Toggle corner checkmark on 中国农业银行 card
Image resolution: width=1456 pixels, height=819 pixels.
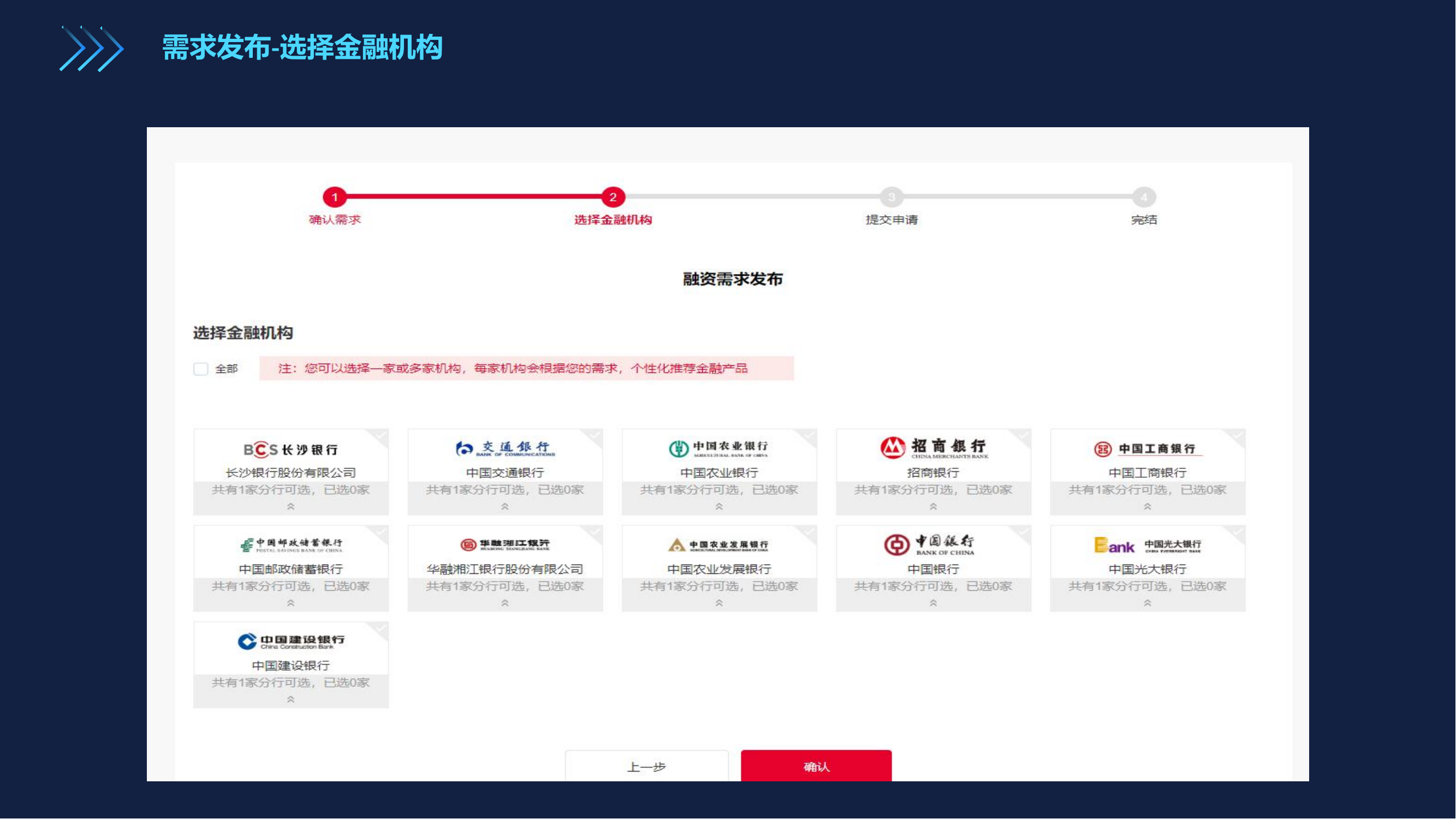point(809,436)
